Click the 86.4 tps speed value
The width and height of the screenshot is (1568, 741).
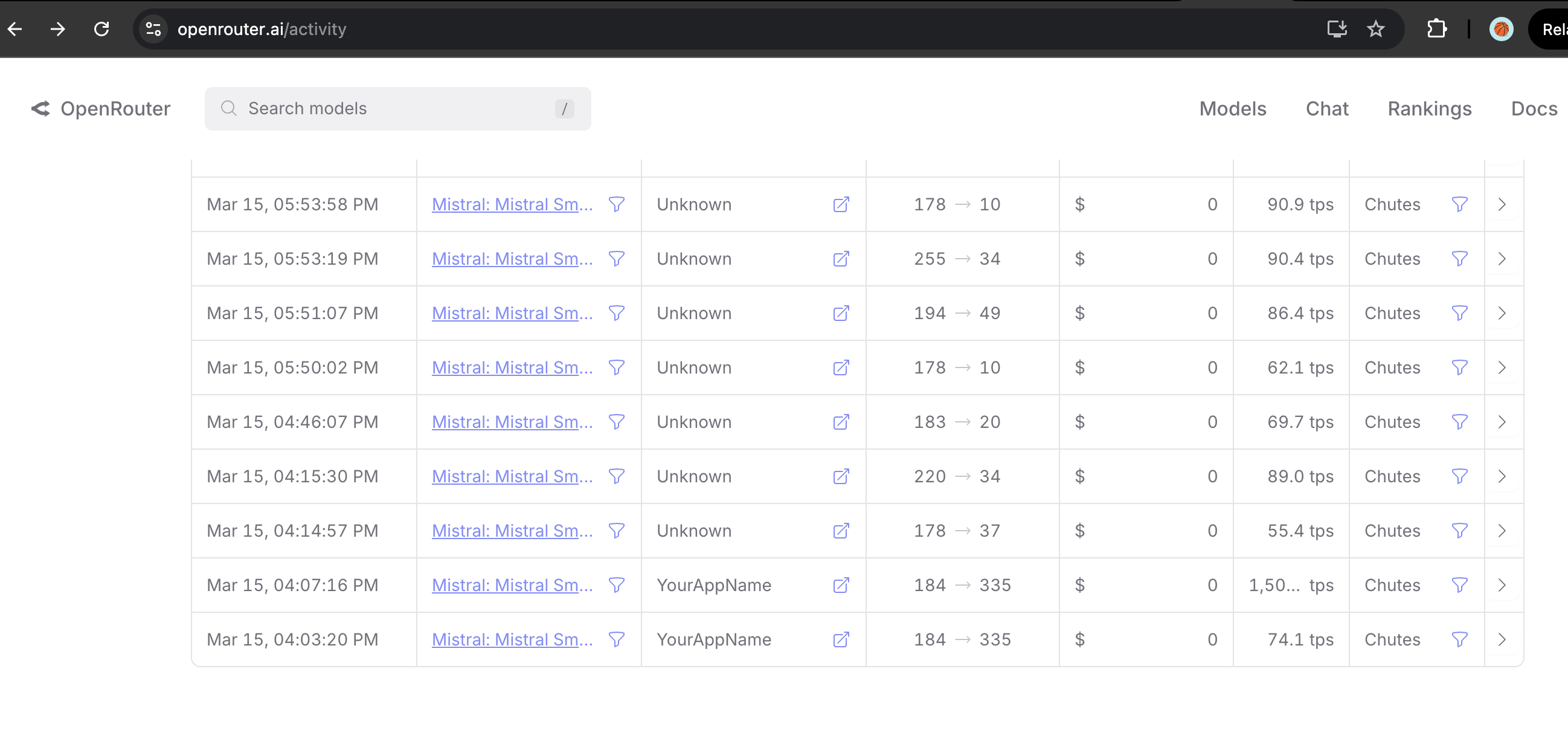1300,314
